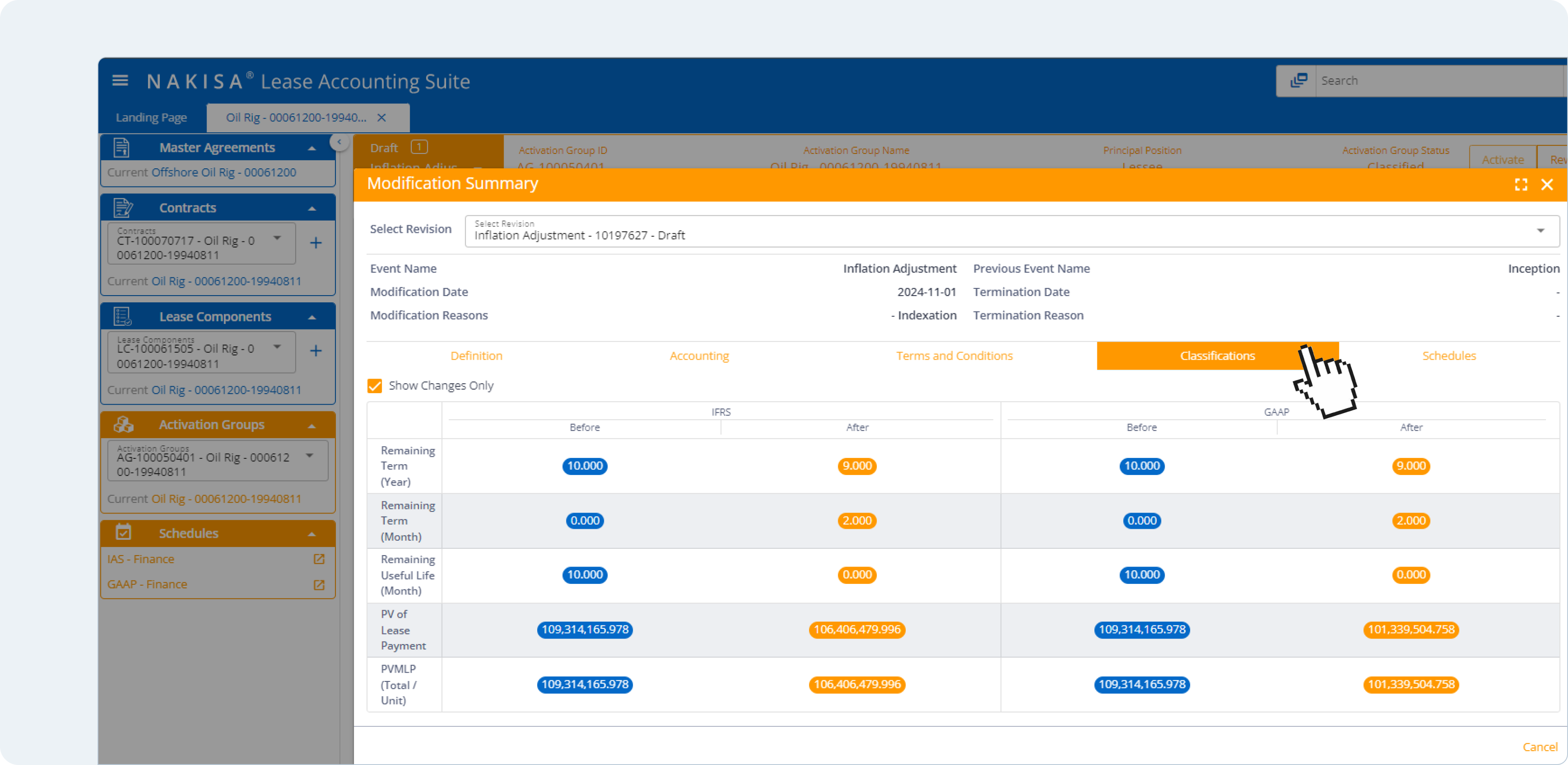Click the search scope icon beside Search

click(x=1298, y=80)
